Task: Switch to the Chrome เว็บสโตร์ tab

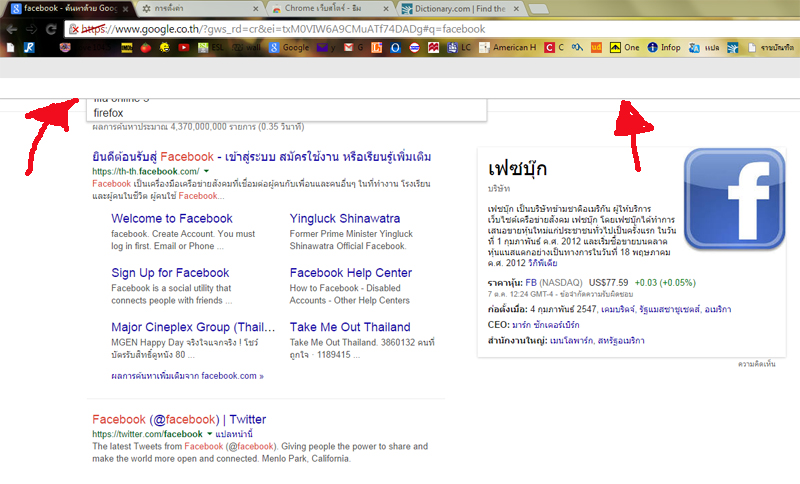Action: (x=331, y=8)
